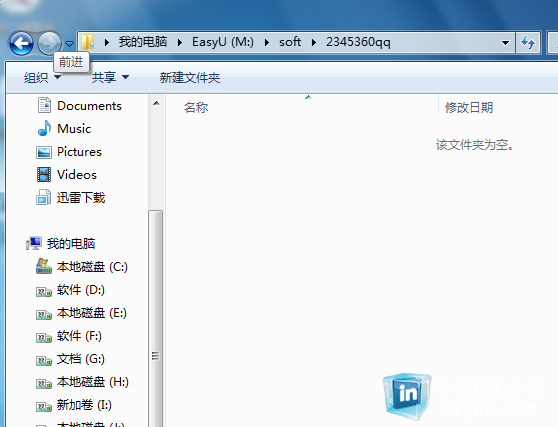Click the blue Back navigation arrow
The width and height of the screenshot is (558, 427).
pyautogui.click(x=21, y=43)
